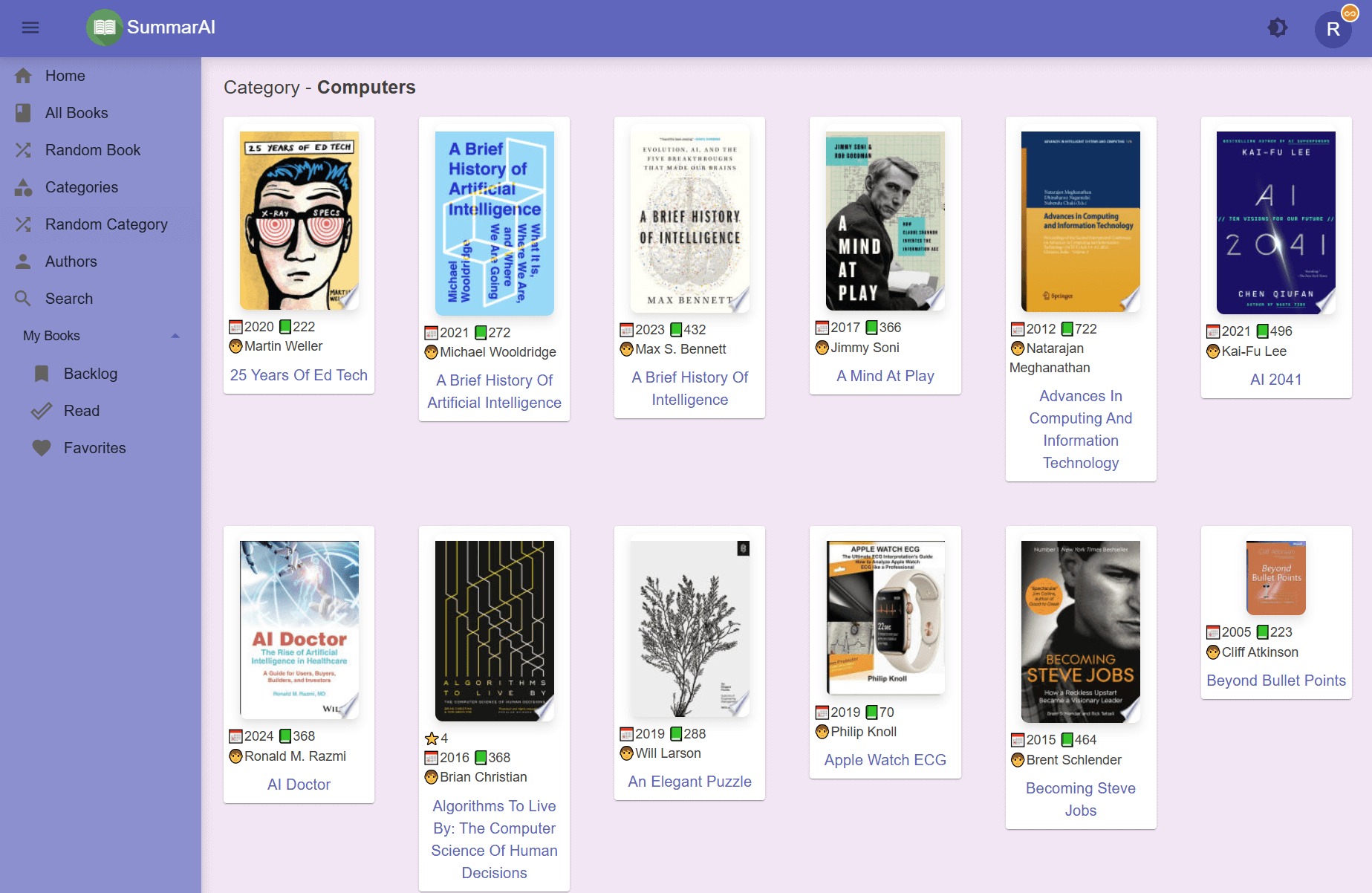Open Categories in sidebar
Screen dimensions: 1372x893
click(x=100, y=187)
